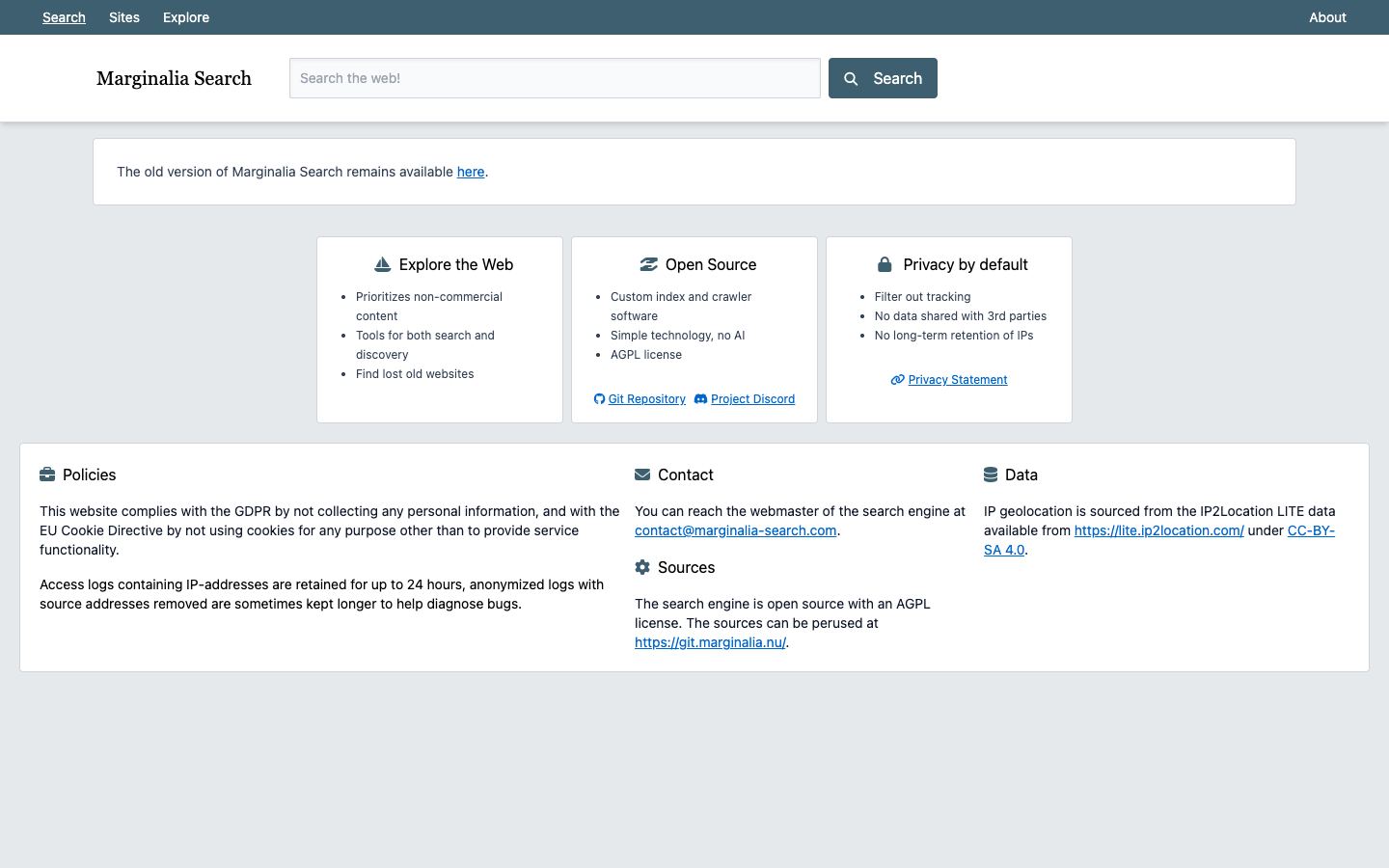Click the "Open Source" card heading
The height and width of the screenshot is (868, 1389).
point(711,264)
